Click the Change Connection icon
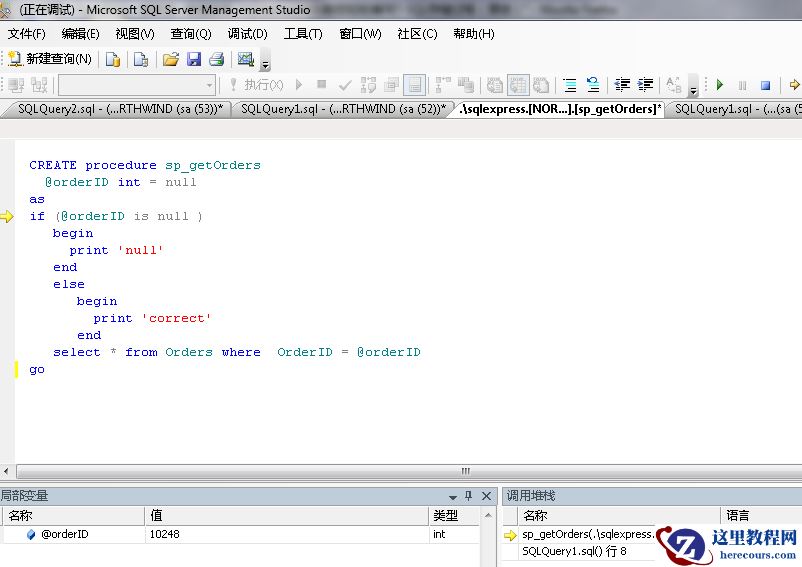This screenshot has width=802, height=567. (39, 85)
